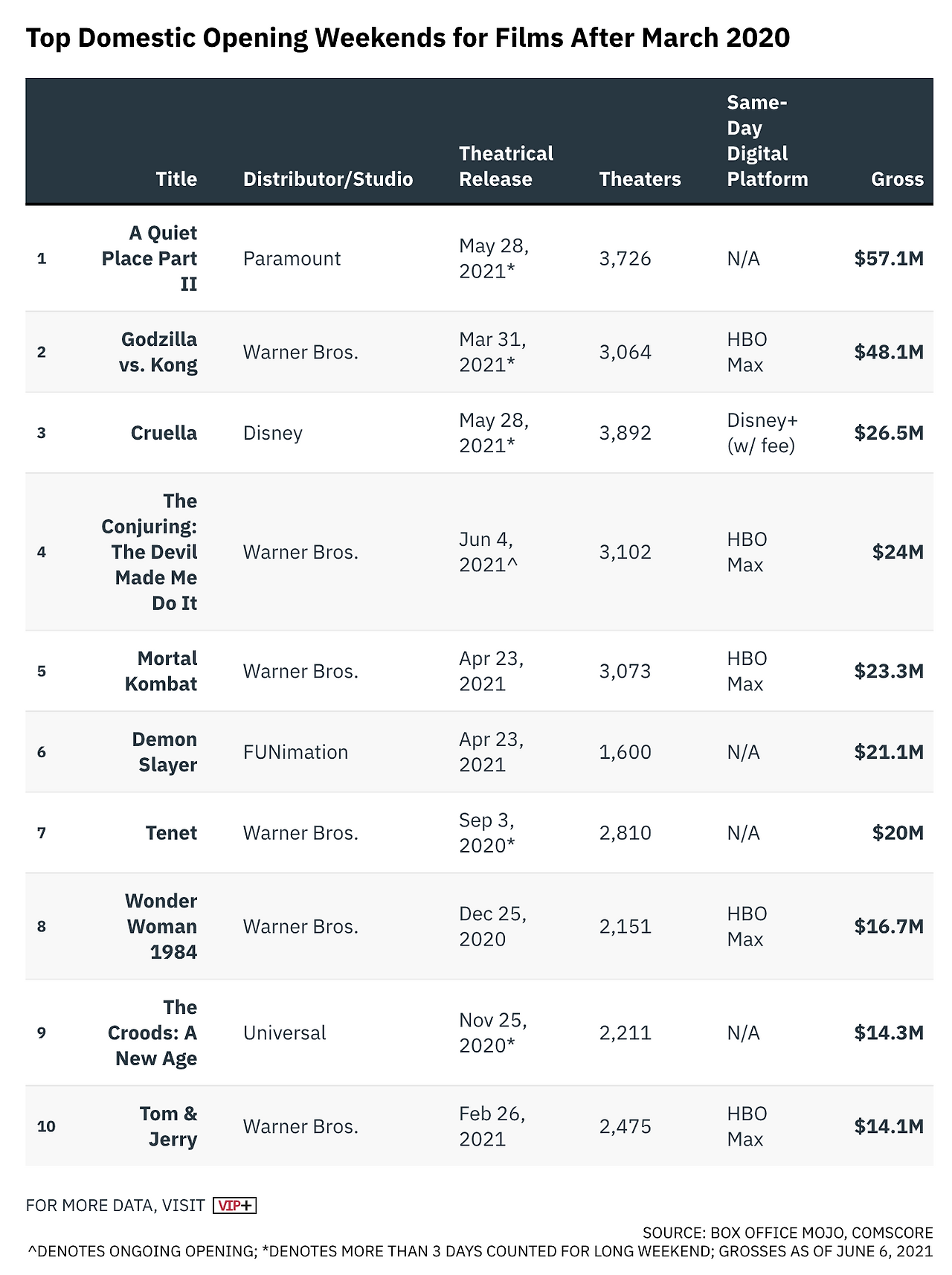Click the chart's main heading
The height and width of the screenshot is (1275, 952).
(x=408, y=38)
